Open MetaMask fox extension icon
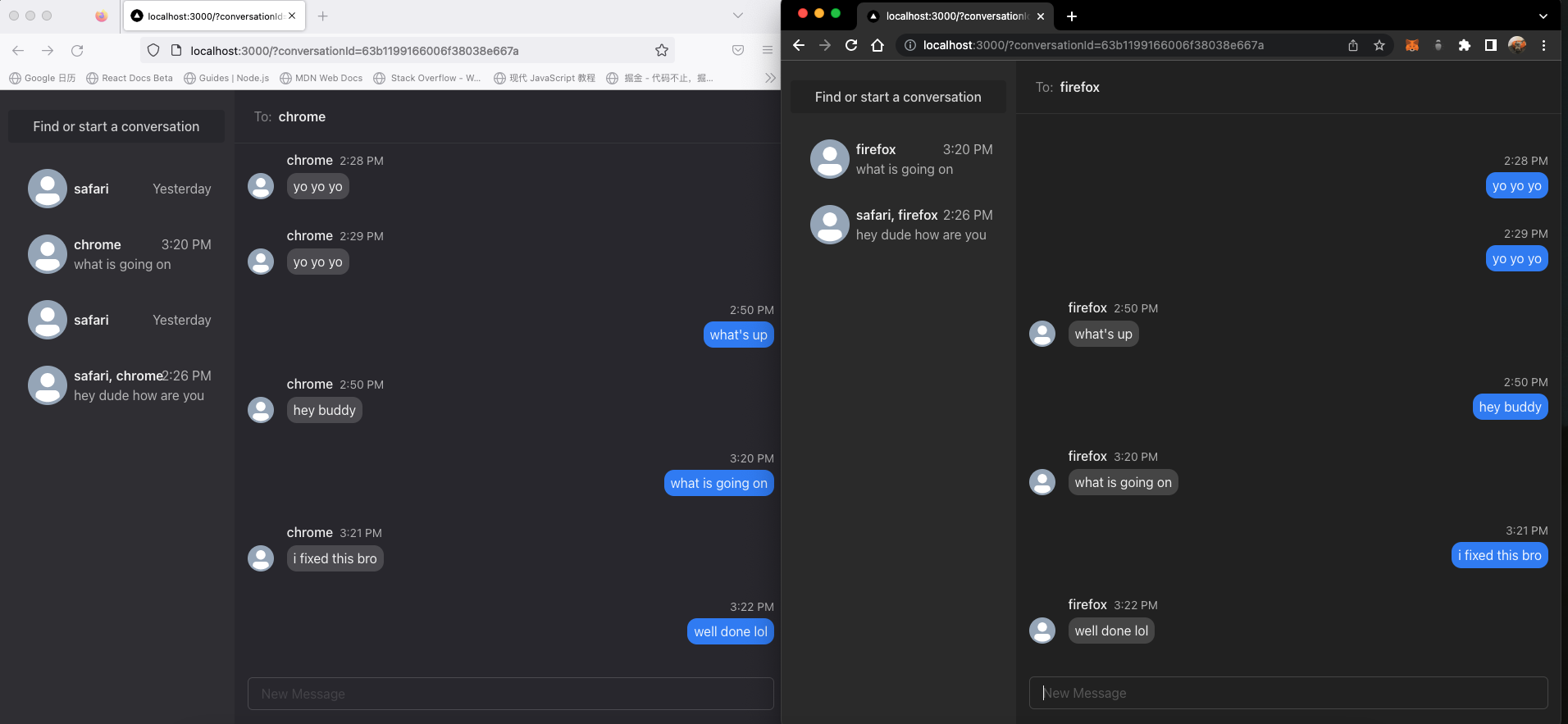This screenshot has height=724, width=1568. 1412,45
